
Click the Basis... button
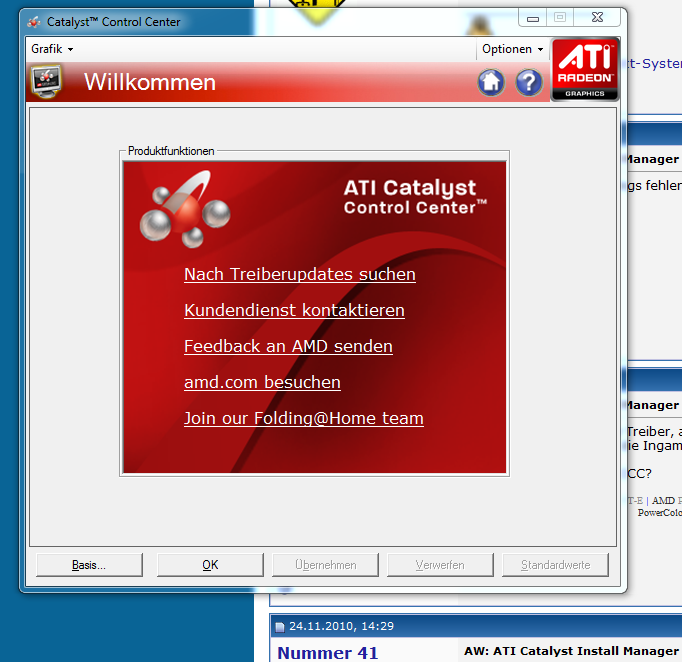coord(89,565)
